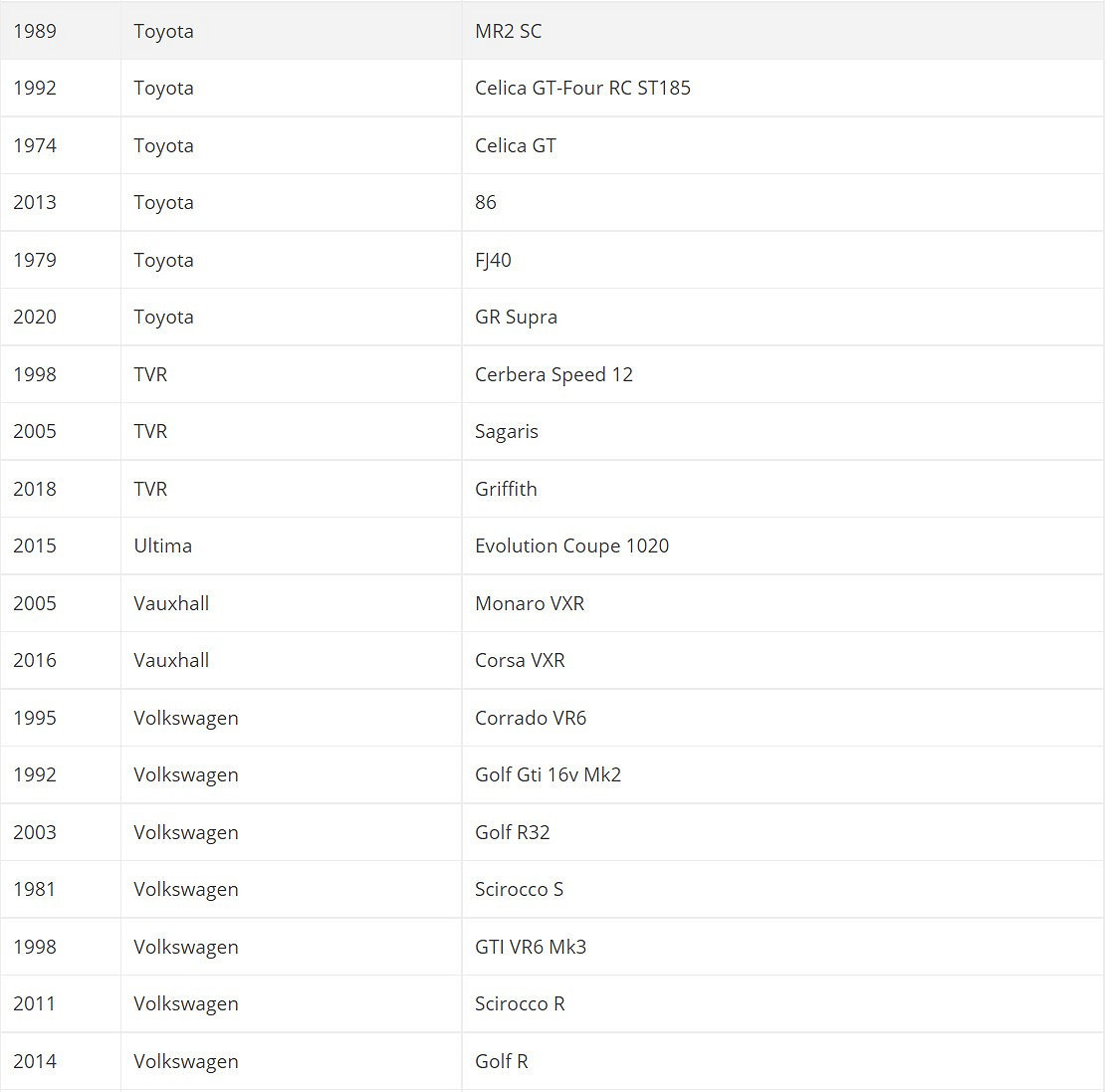Click the Scirocco R cell

[x=520, y=1003]
